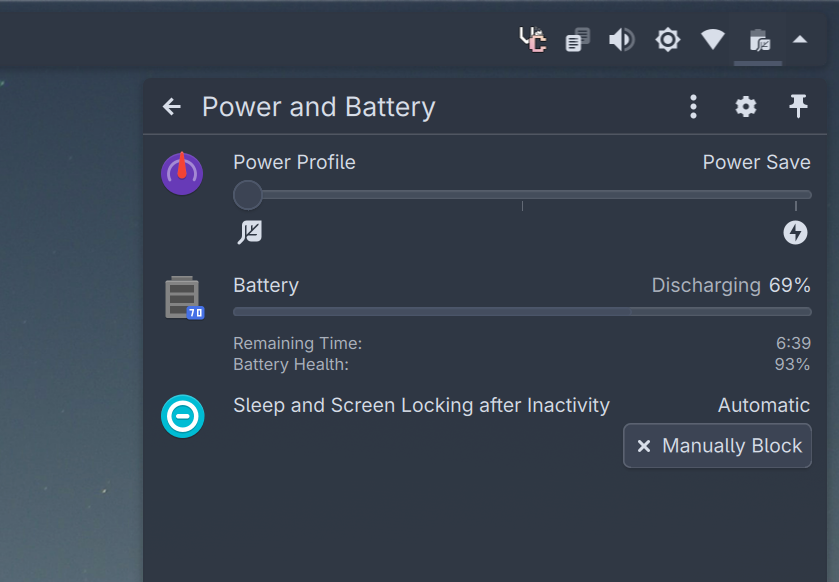
Task: Click the Power Save profile label
Action: pyautogui.click(x=756, y=162)
